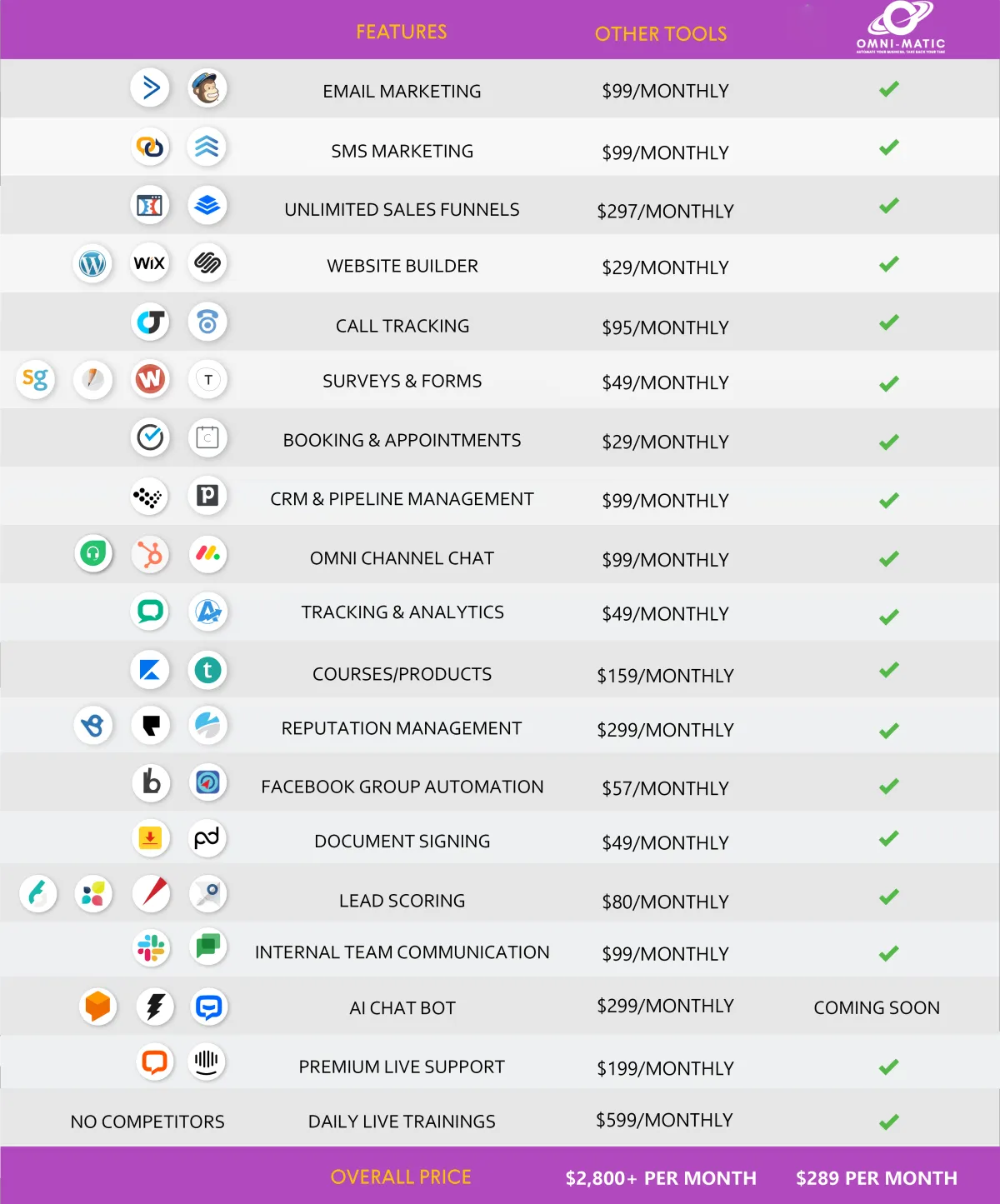
Task: Click the blue layers logo beside Sales Funnels
Action: click(x=207, y=205)
